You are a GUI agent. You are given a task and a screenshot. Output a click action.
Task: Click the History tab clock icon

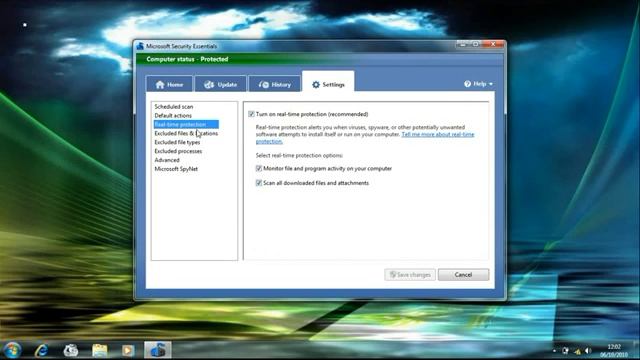click(x=264, y=84)
